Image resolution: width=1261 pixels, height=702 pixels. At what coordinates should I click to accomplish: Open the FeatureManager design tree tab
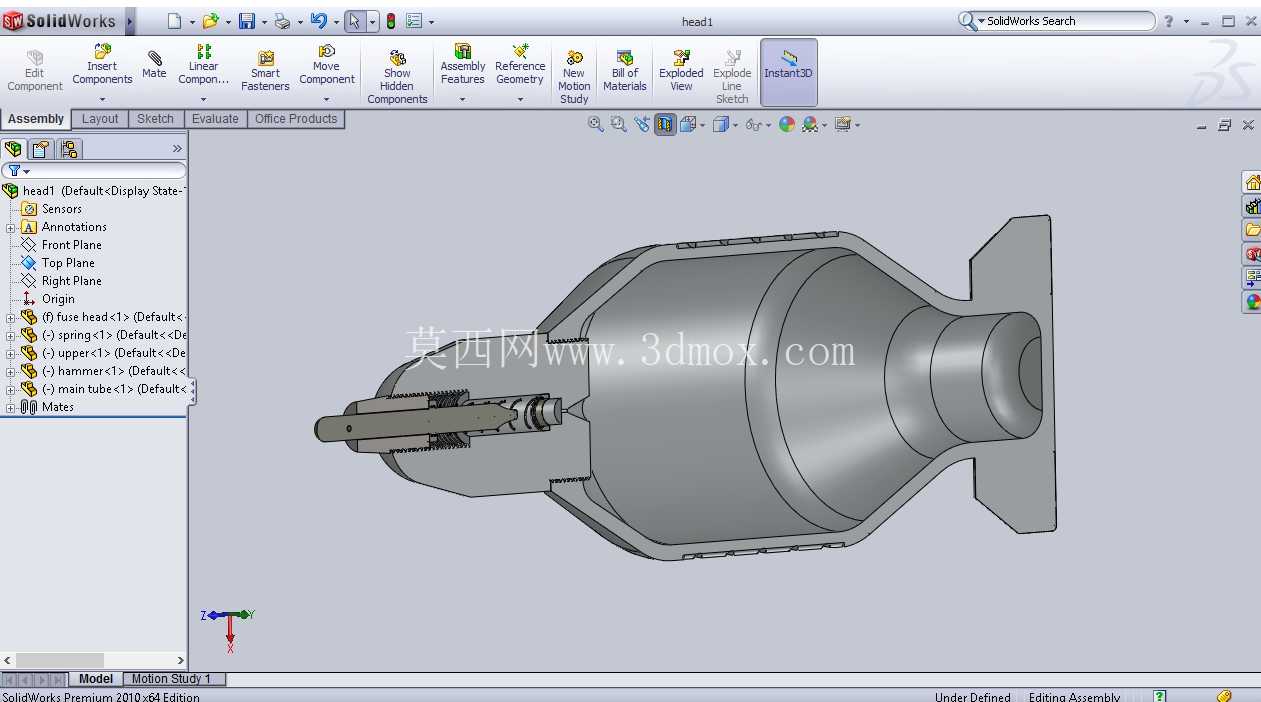coord(13,149)
